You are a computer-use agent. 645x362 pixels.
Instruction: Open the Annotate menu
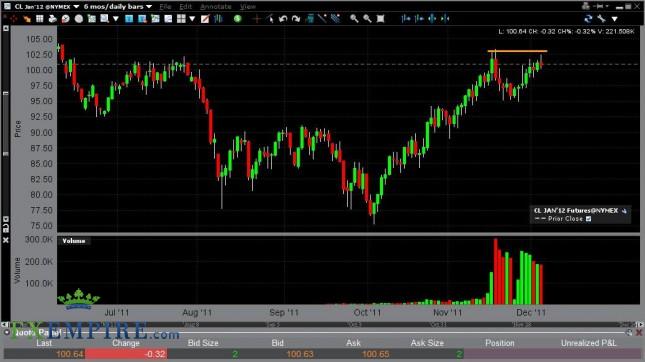[216, 7]
